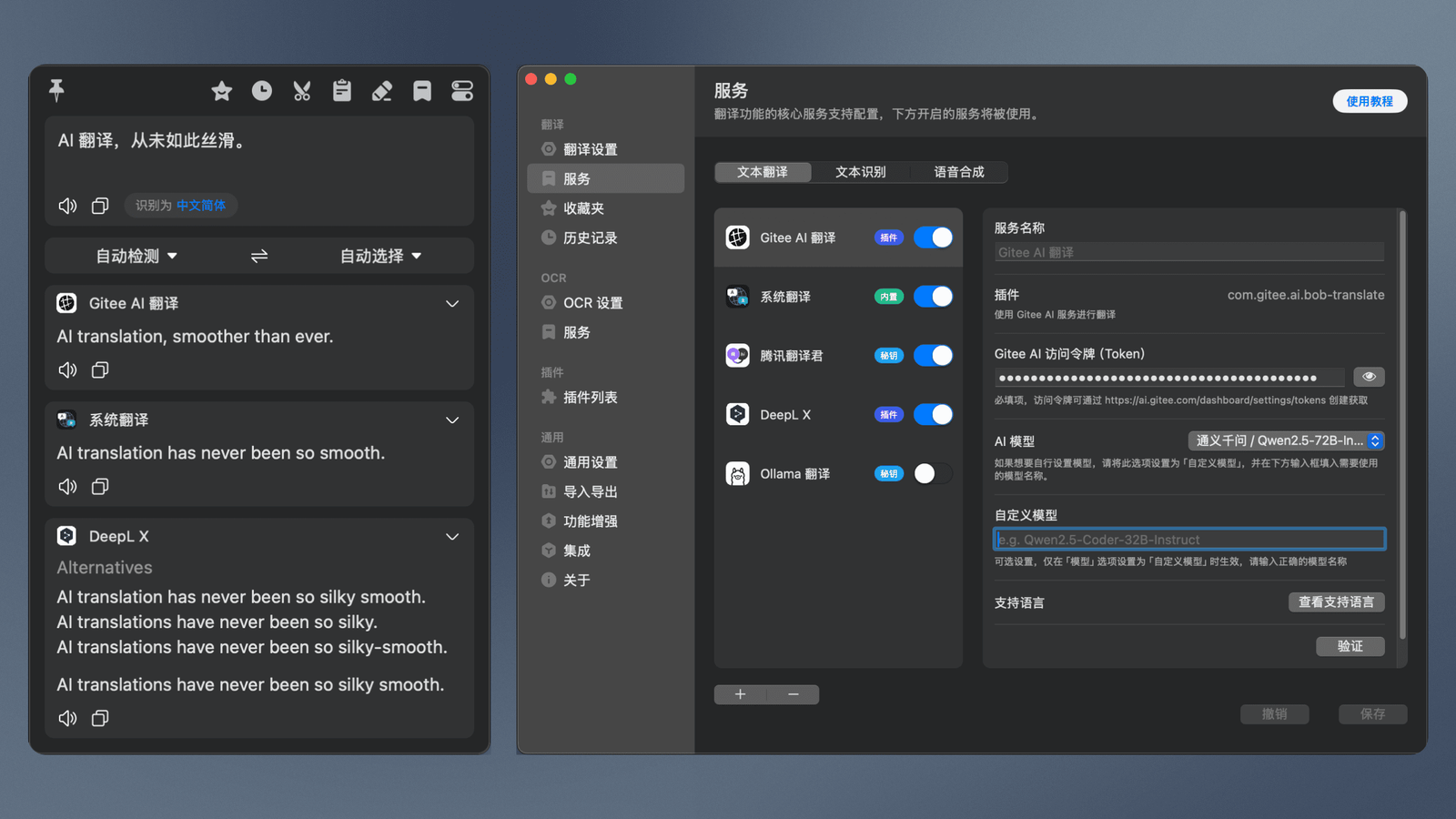Open history with the clock icon
The width and height of the screenshot is (1456, 819).
(262, 91)
